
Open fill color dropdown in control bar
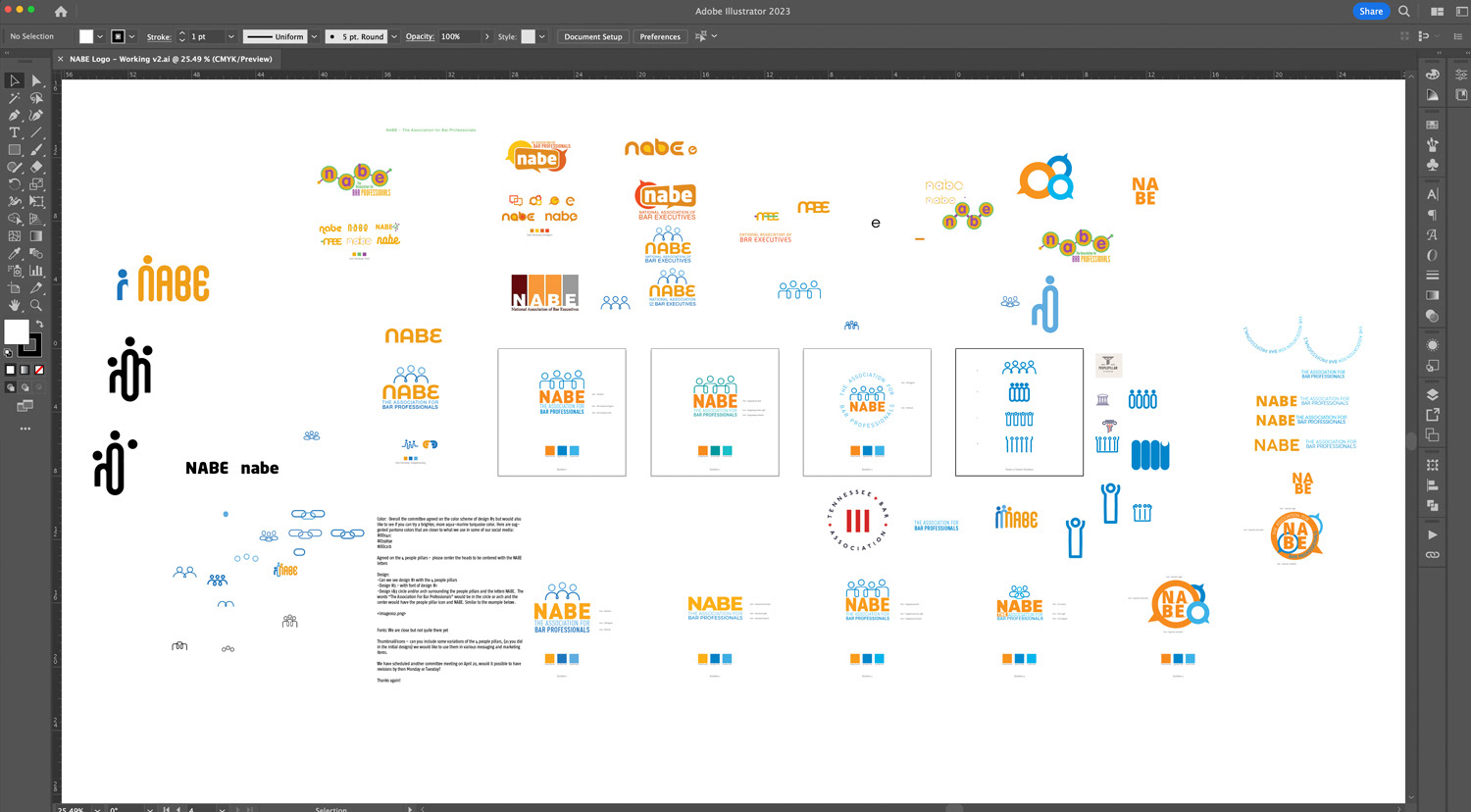[100, 36]
